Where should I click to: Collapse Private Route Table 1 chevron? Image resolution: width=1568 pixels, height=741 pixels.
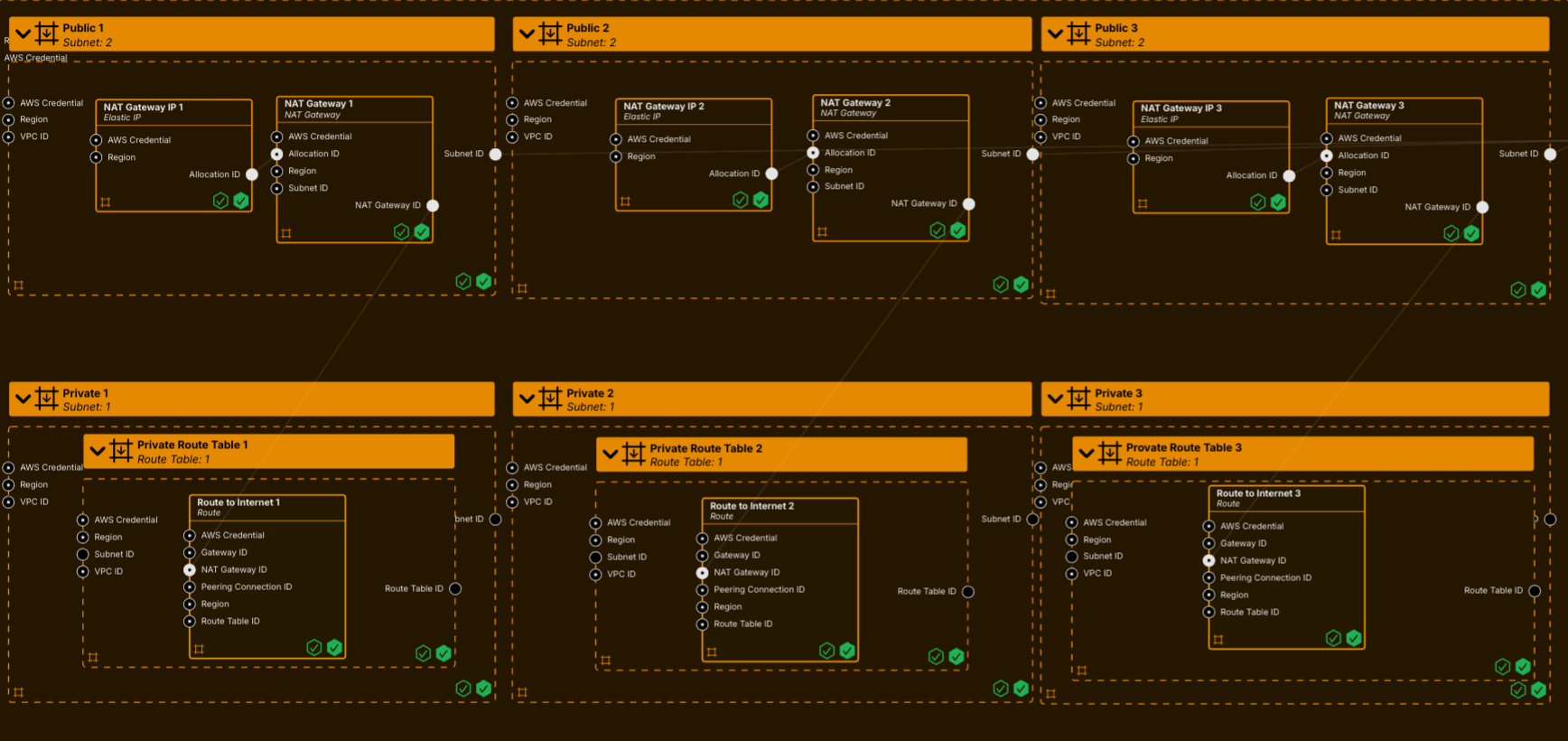(x=98, y=451)
